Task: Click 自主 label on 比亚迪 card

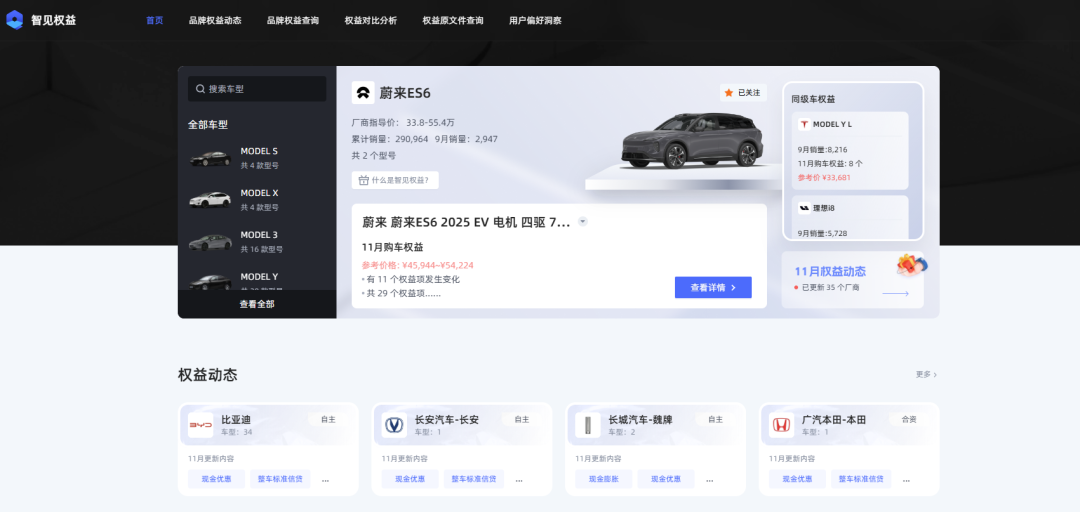Action: click(328, 419)
